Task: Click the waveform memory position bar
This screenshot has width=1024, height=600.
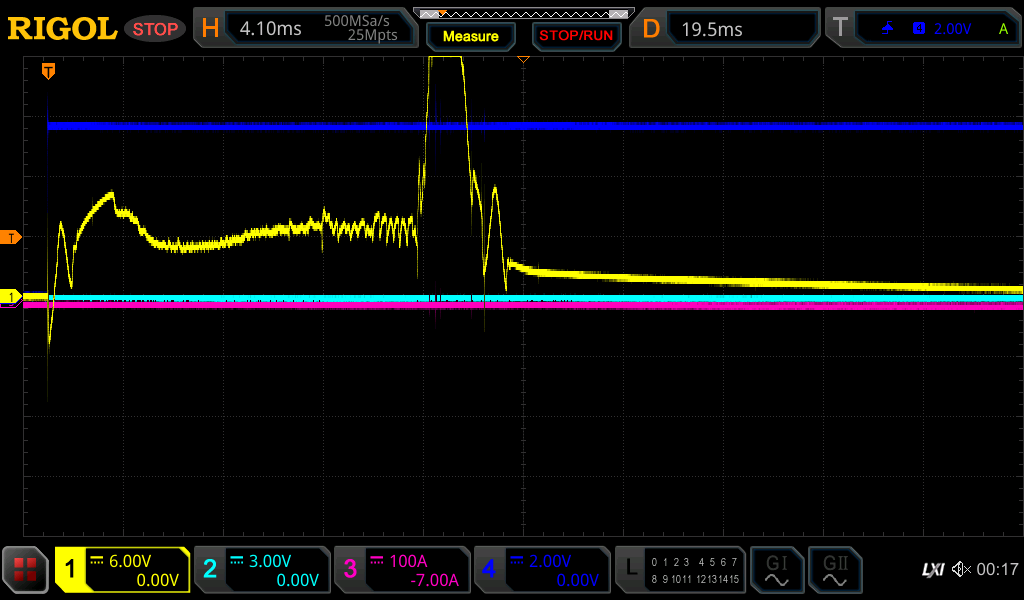Action: coord(522,13)
